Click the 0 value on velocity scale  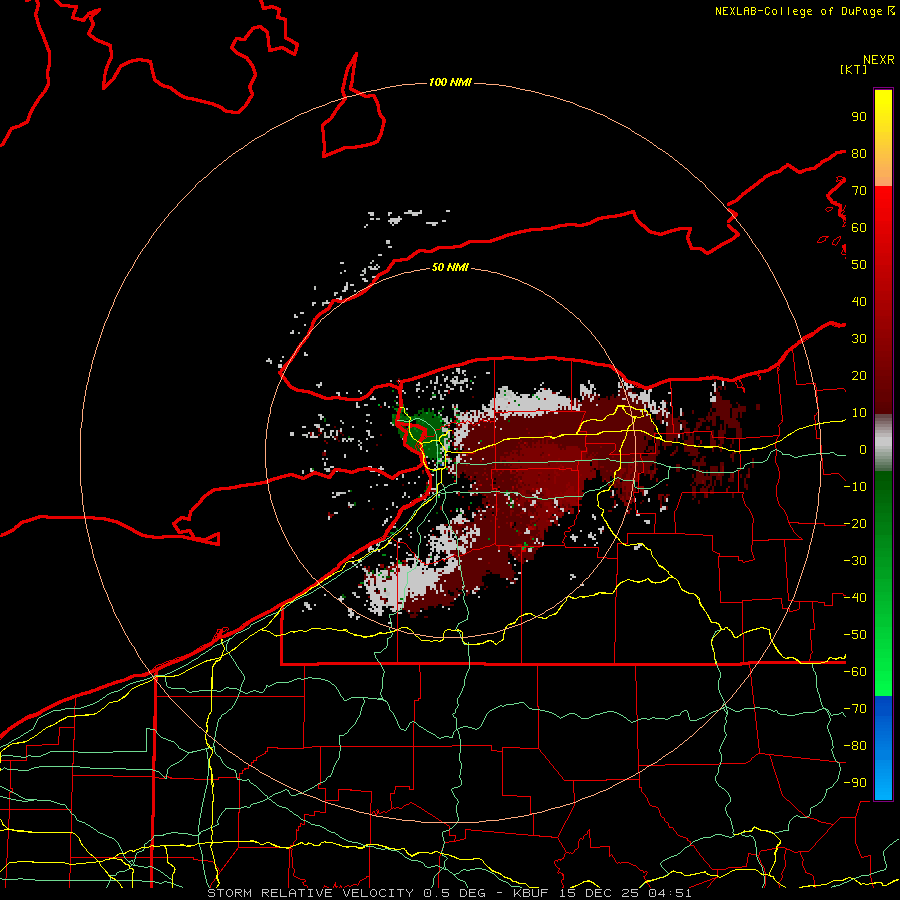863,449
